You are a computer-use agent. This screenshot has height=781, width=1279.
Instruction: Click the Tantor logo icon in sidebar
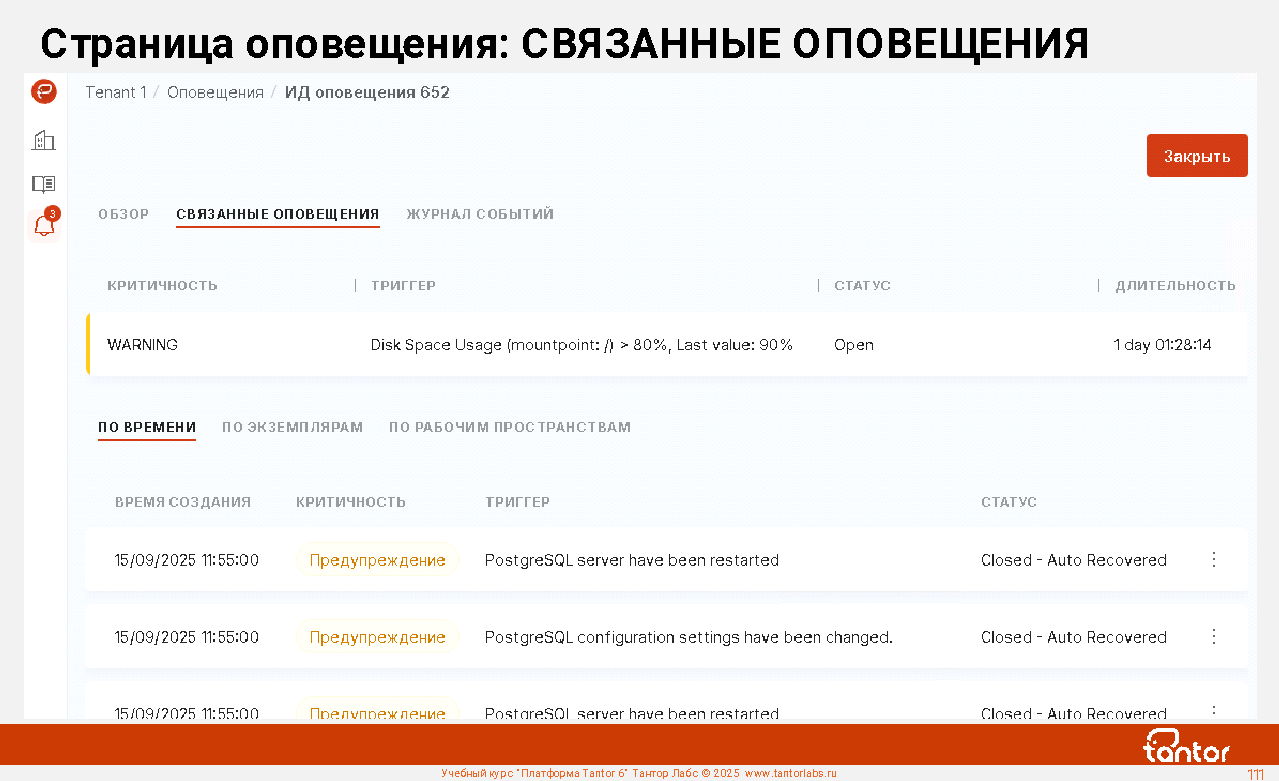(44, 92)
